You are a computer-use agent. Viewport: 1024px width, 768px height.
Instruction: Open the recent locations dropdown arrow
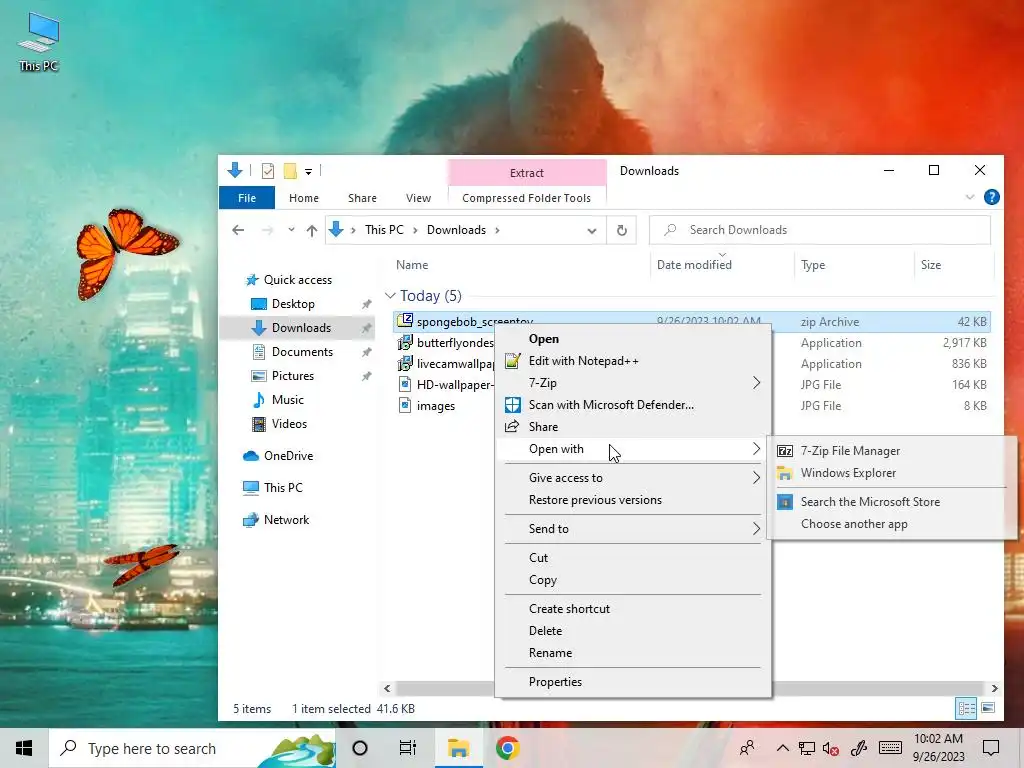[x=291, y=230]
